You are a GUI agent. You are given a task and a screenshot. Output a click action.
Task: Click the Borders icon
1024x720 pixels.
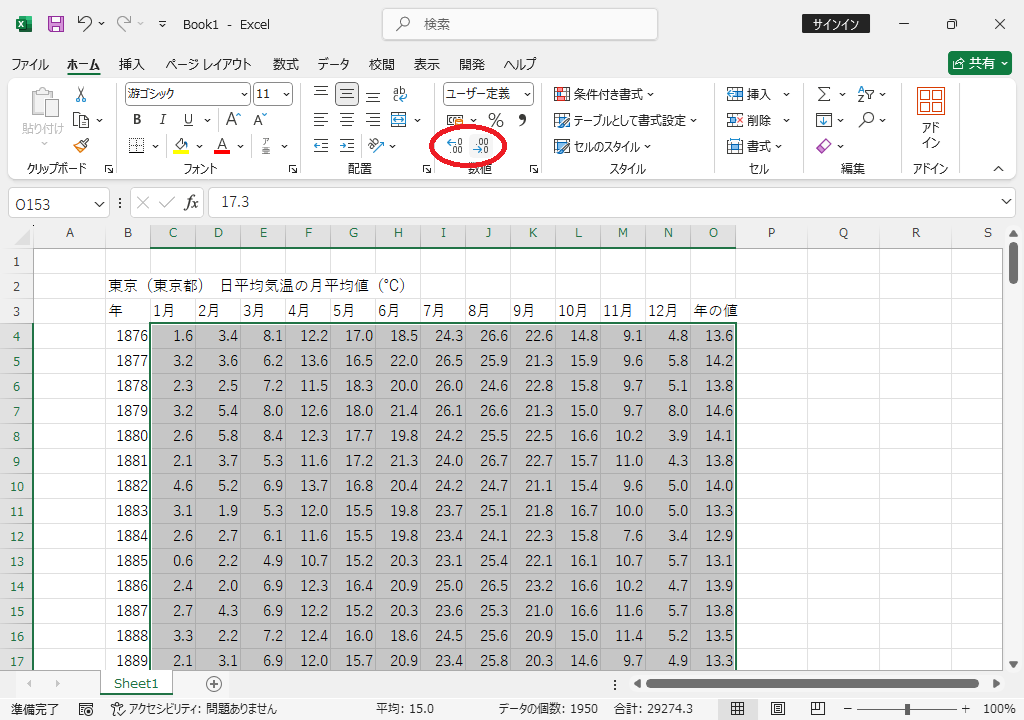[136, 145]
